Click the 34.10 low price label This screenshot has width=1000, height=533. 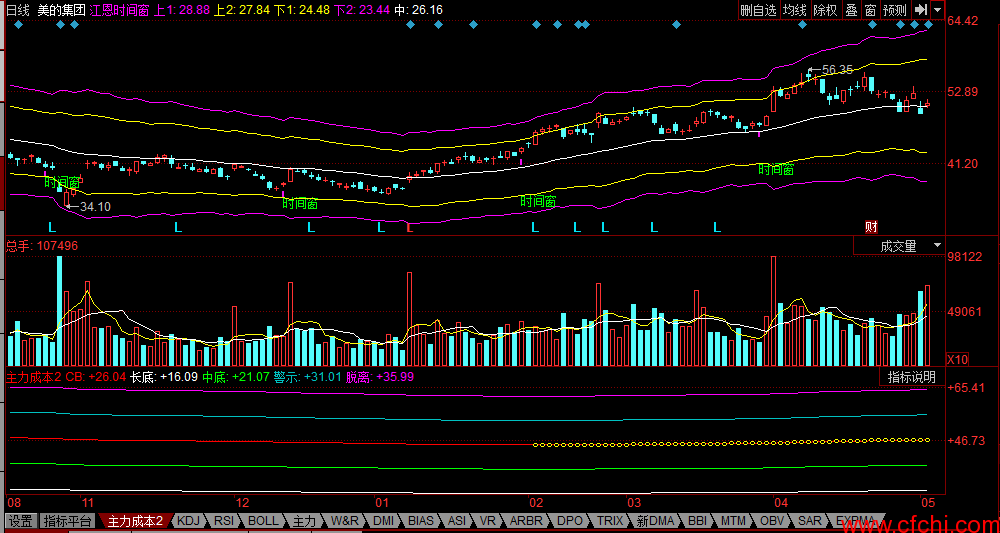(x=95, y=206)
